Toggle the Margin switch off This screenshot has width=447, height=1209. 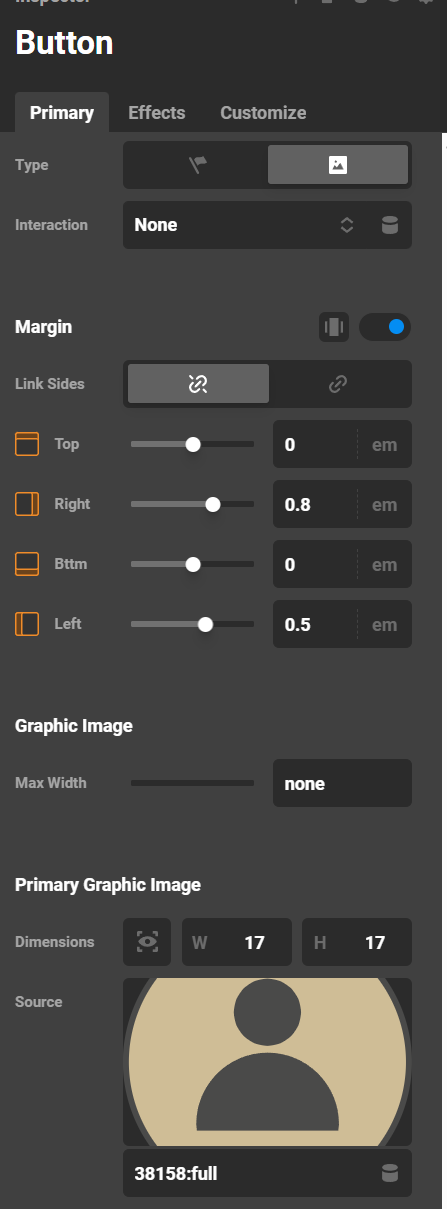385,326
